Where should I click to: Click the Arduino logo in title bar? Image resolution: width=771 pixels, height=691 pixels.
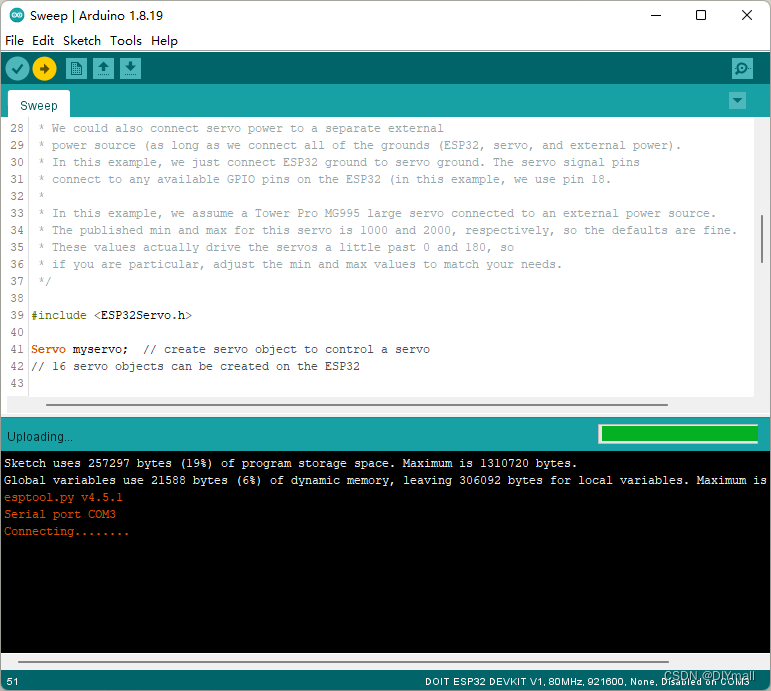17,15
